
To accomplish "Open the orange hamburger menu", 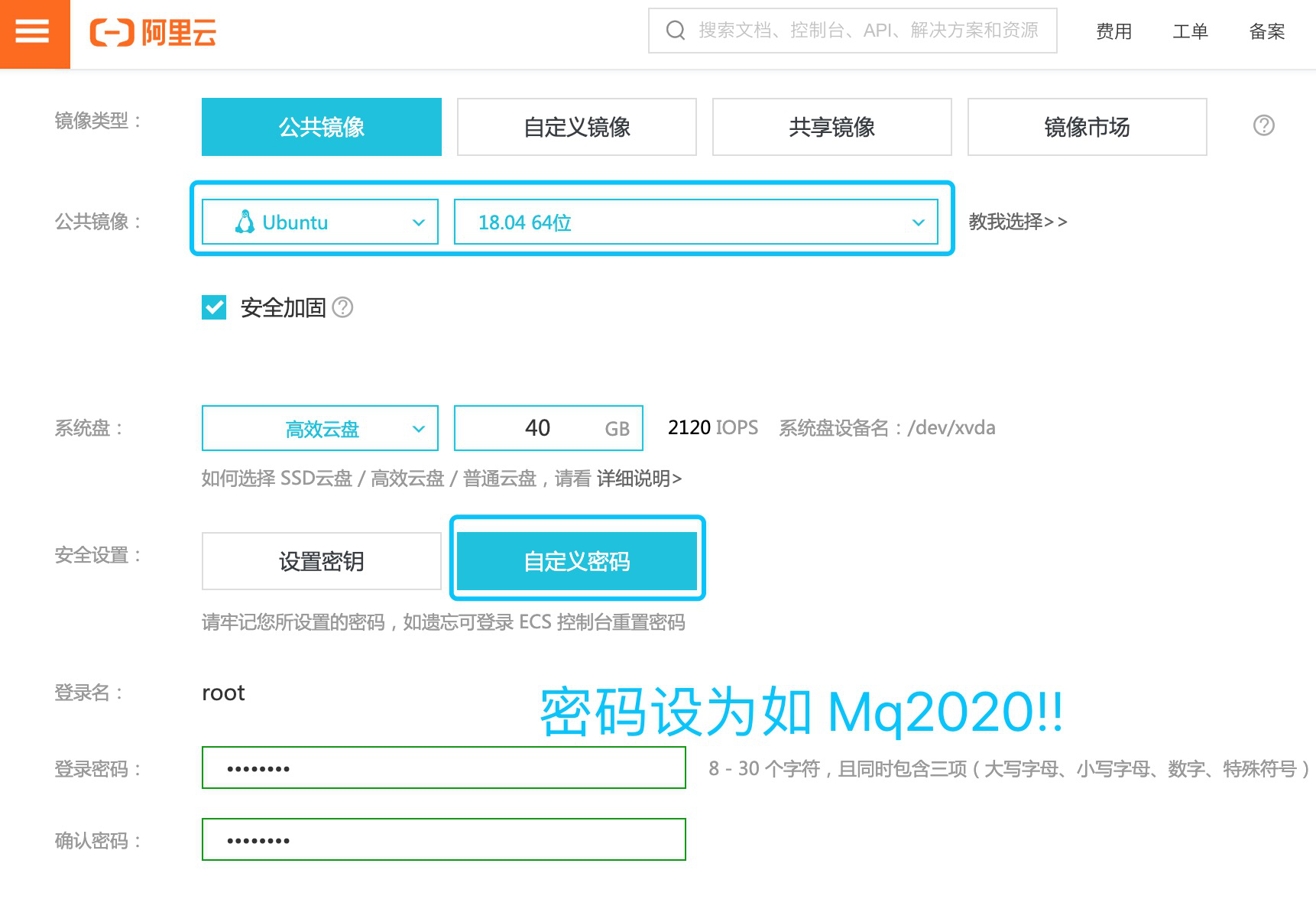I will point(33,32).
